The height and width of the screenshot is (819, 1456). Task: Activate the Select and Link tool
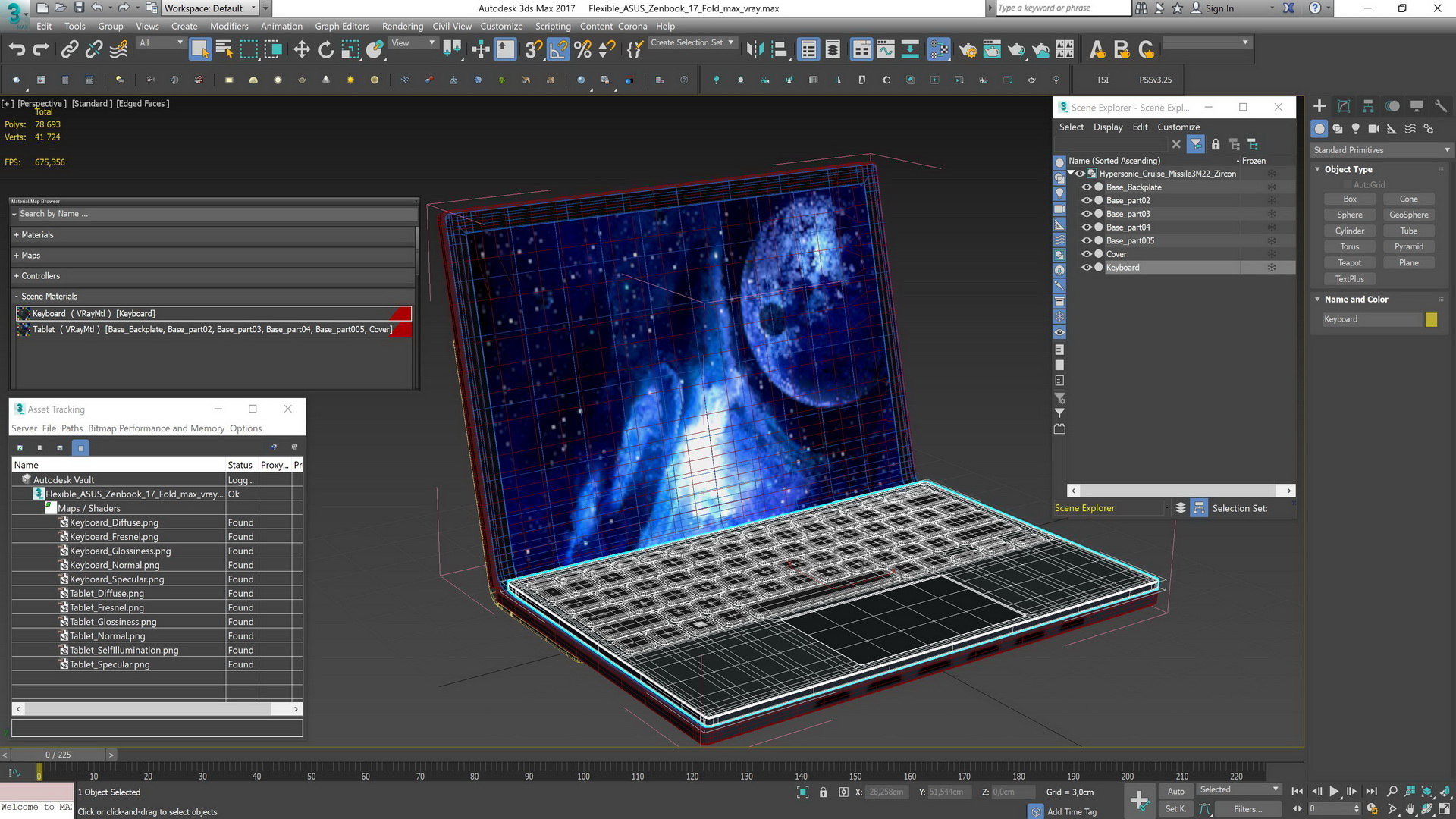coord(70,50)
